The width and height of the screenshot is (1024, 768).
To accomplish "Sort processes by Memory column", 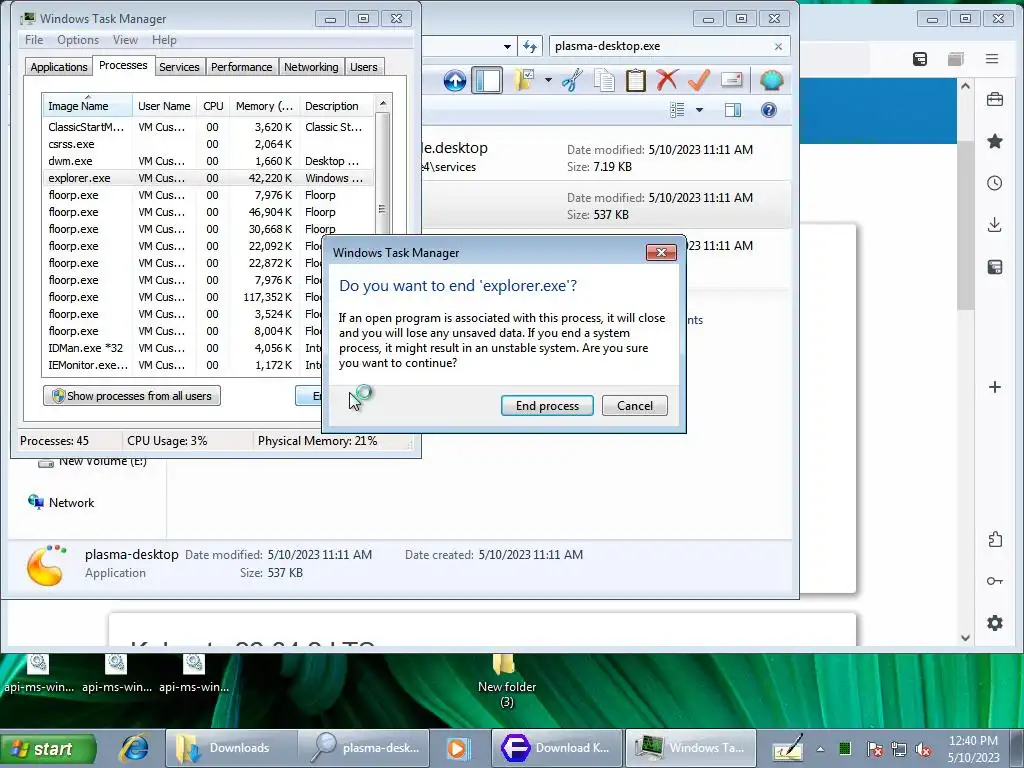I will [264, 106].
